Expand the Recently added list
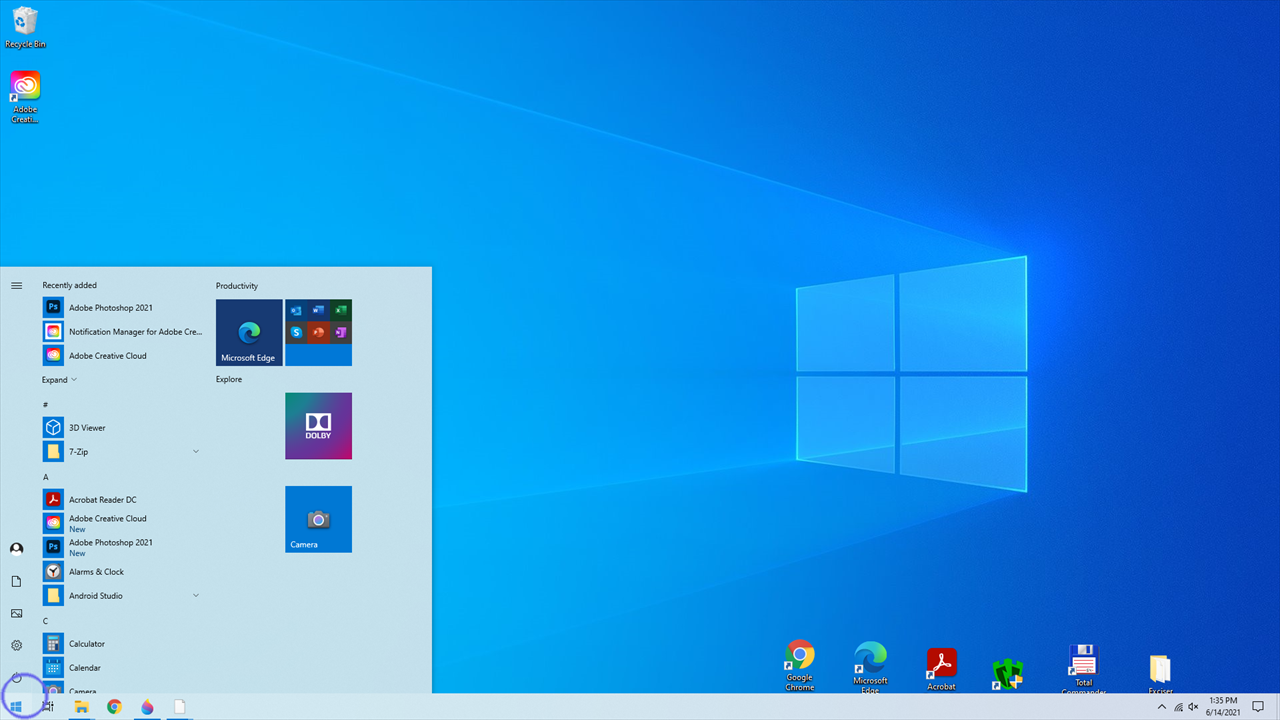 tap(59, 380)
